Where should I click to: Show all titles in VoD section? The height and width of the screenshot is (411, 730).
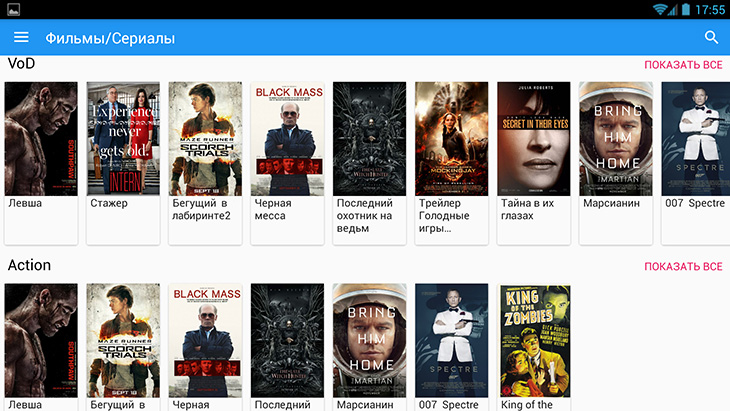tap(683, 65)
